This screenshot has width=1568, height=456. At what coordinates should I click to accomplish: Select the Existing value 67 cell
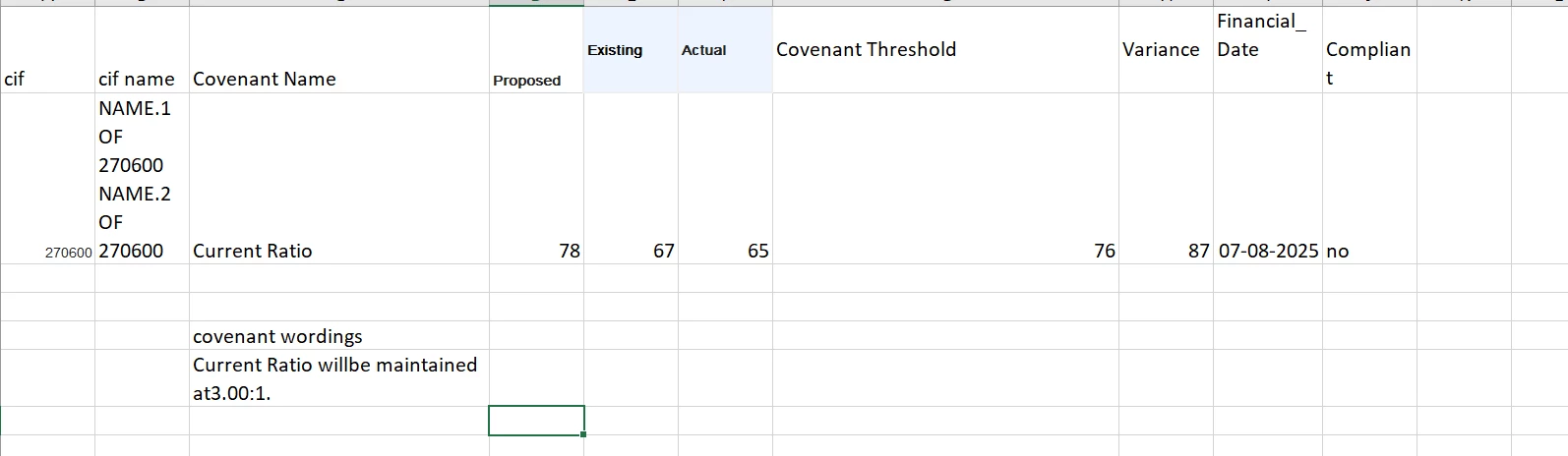click(631, 179)
